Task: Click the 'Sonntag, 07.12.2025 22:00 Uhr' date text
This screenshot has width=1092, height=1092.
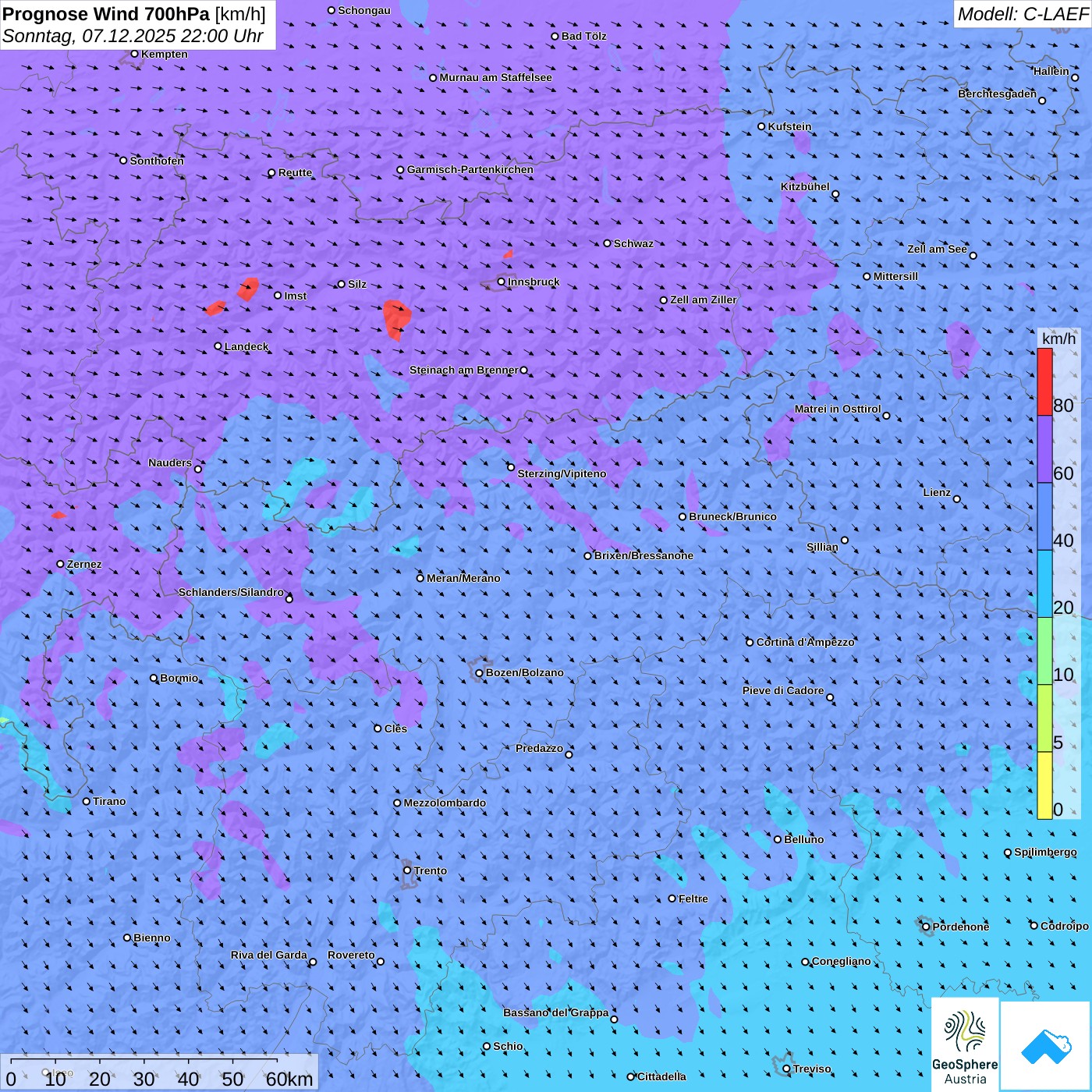Action: (x=133, y=36)
